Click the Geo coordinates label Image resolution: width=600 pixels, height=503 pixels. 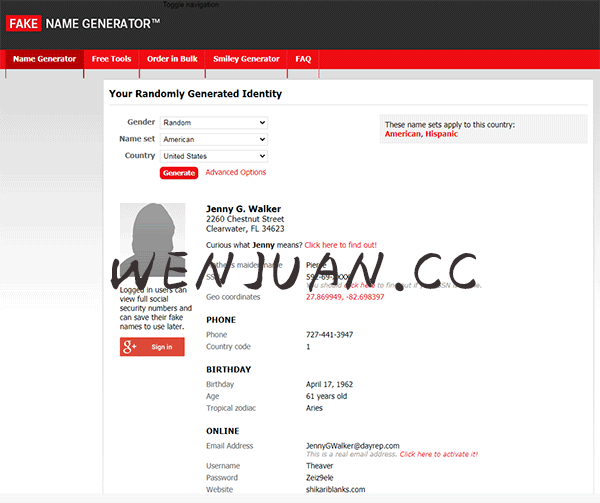(233, 297)
